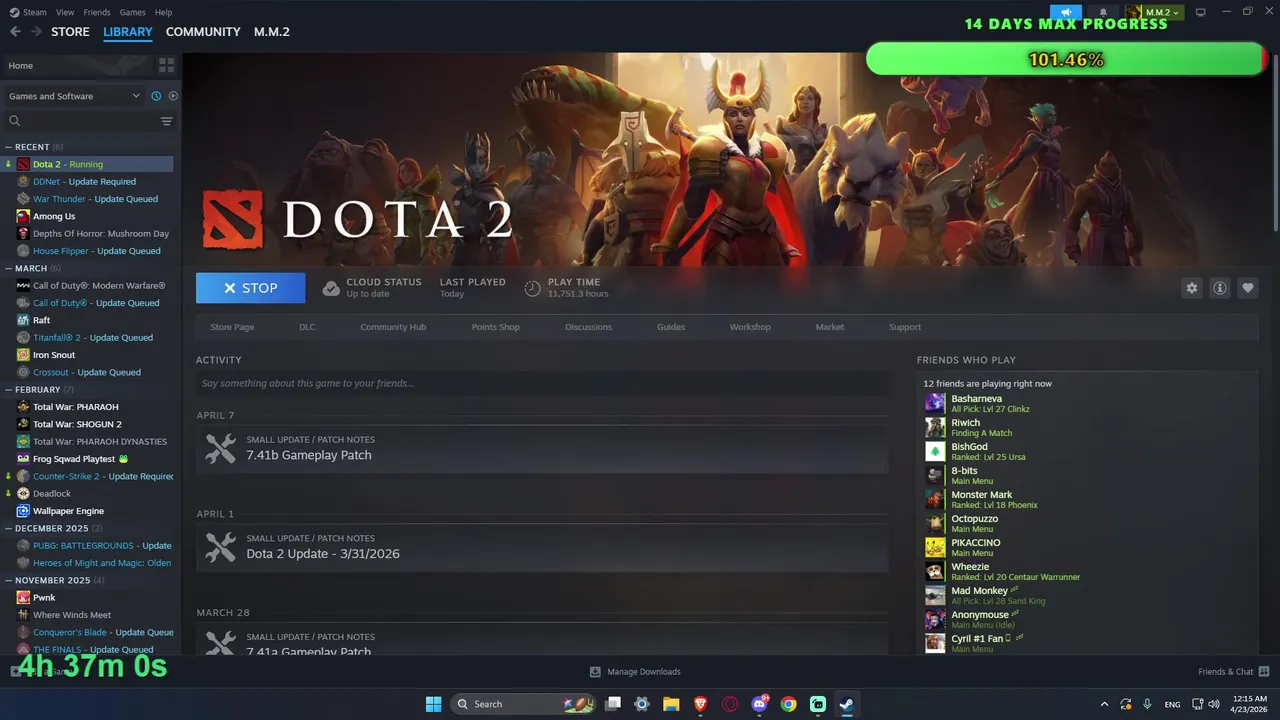Open the Friends menu

click(97, 12)
